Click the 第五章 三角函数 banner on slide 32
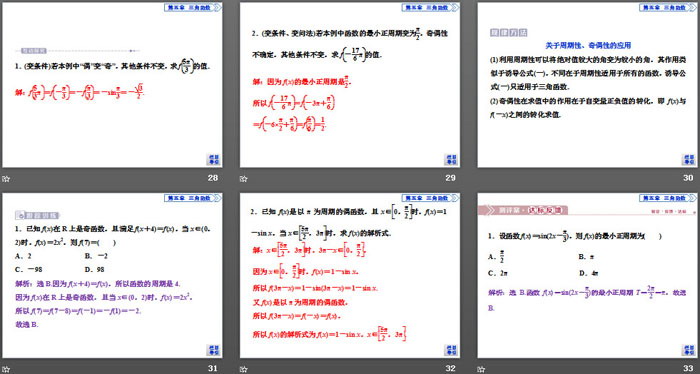 coord(430,198)
